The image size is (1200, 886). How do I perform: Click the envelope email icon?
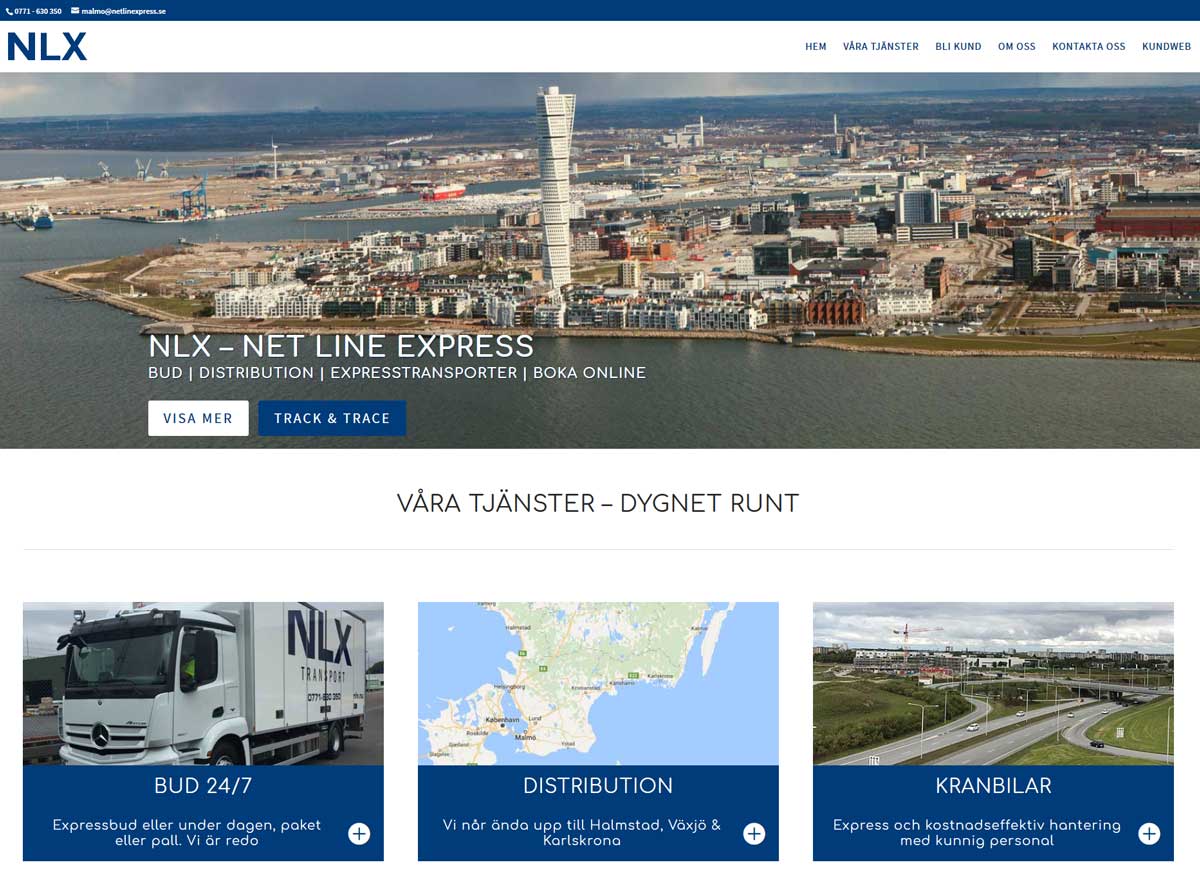(x=75, y=11)
